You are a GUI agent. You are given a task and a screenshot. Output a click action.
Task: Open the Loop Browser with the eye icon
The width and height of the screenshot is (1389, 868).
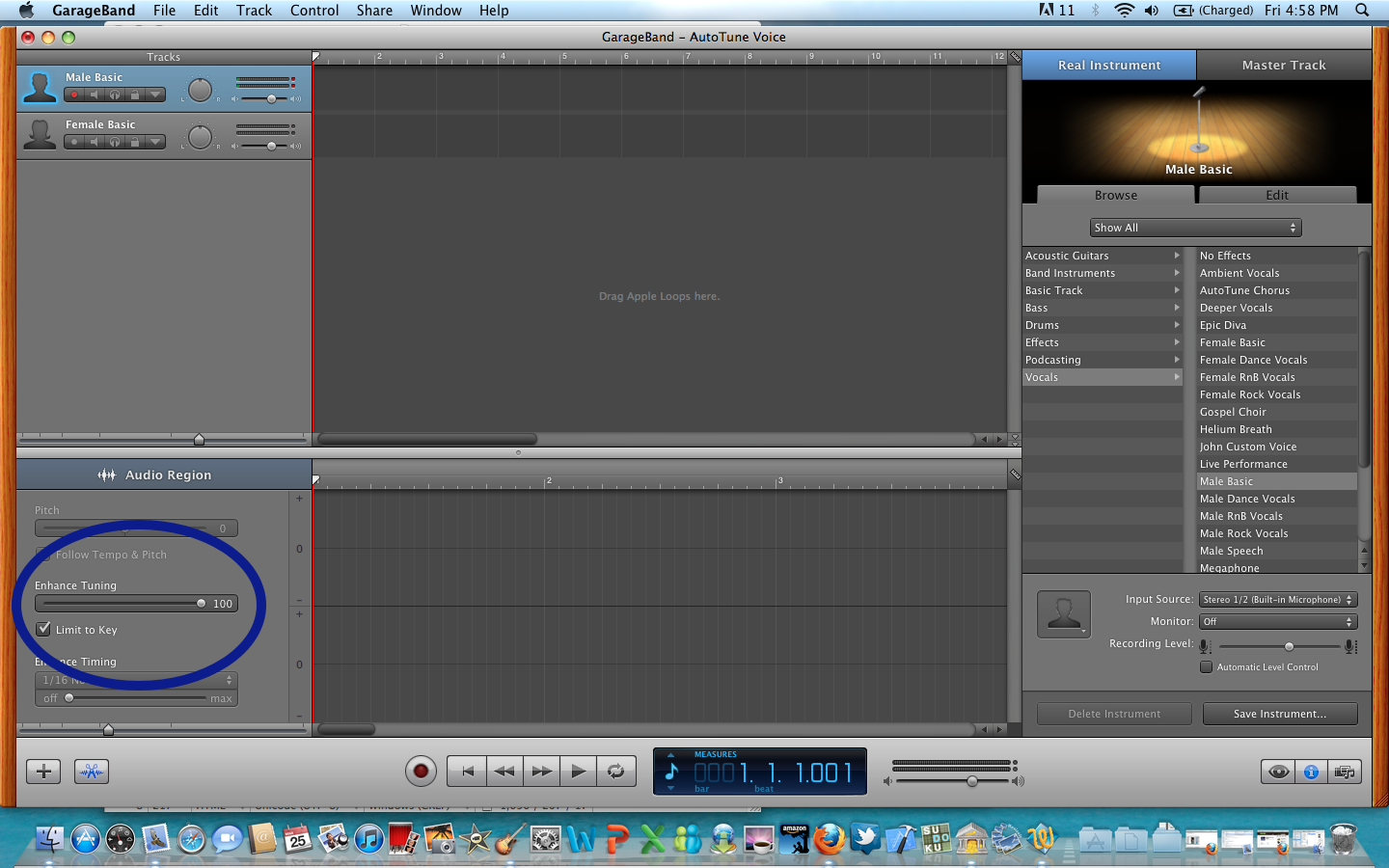click(x=1279, y=772)
